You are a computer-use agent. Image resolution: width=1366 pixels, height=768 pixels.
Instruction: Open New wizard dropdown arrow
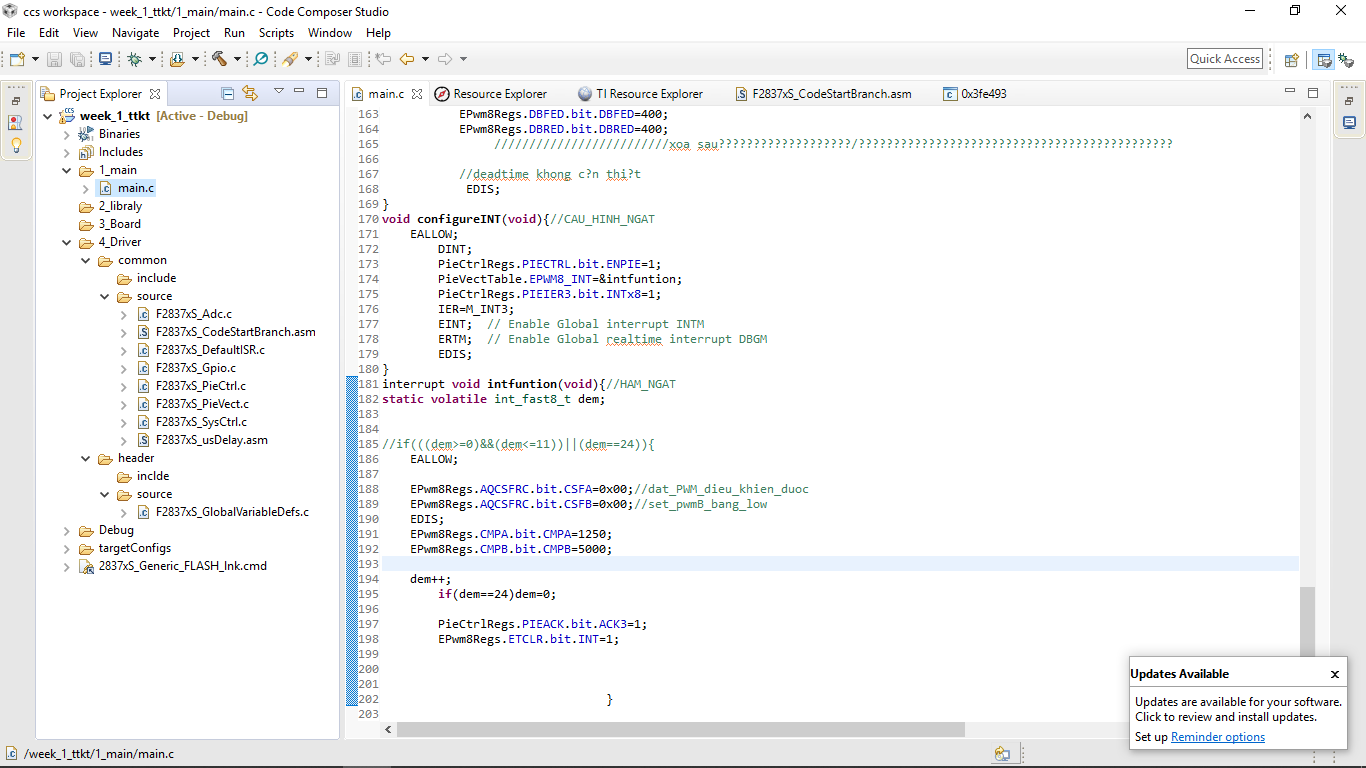coord(35,59)
